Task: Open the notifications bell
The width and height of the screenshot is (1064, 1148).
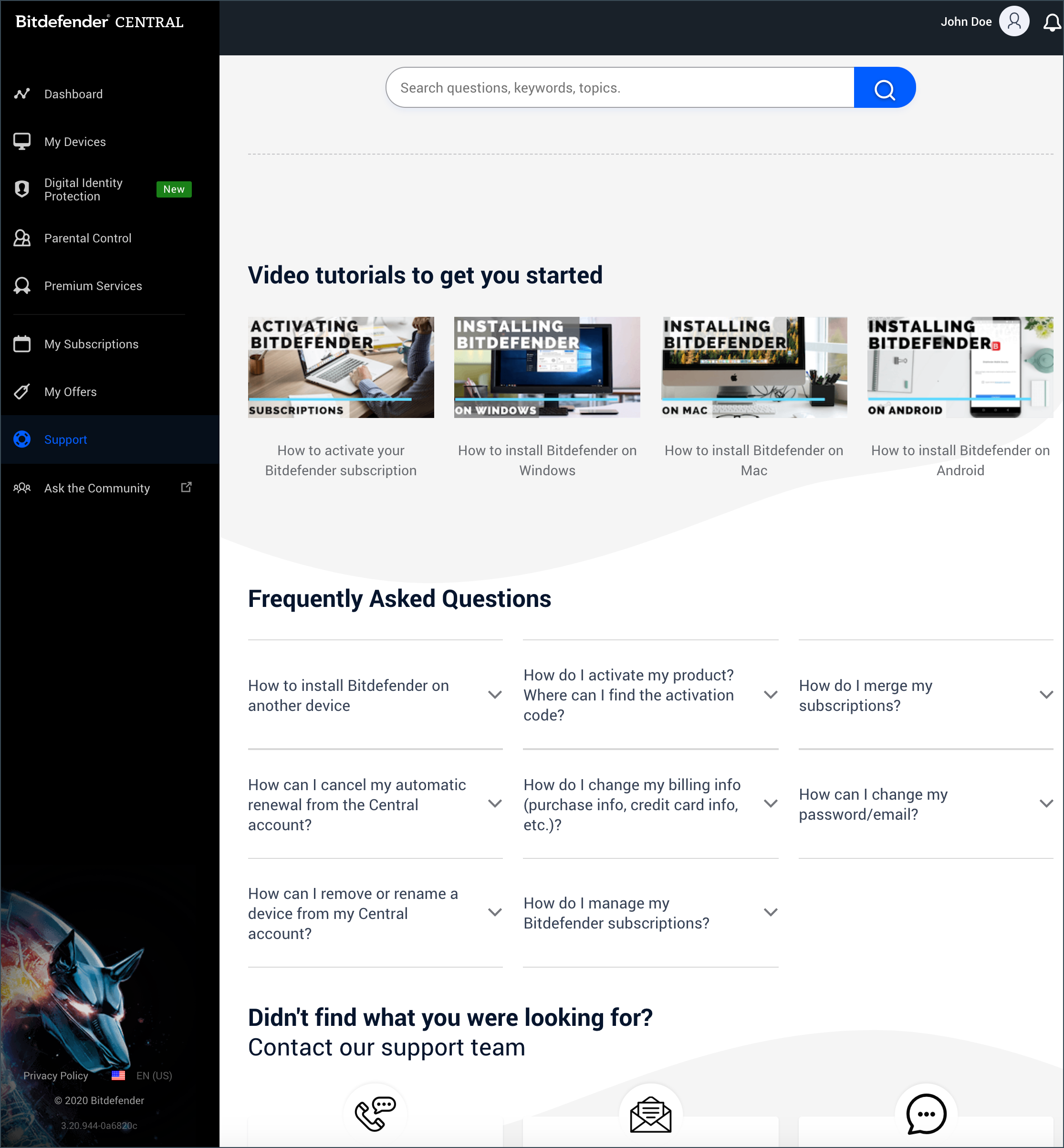Action: [1052, 22]
